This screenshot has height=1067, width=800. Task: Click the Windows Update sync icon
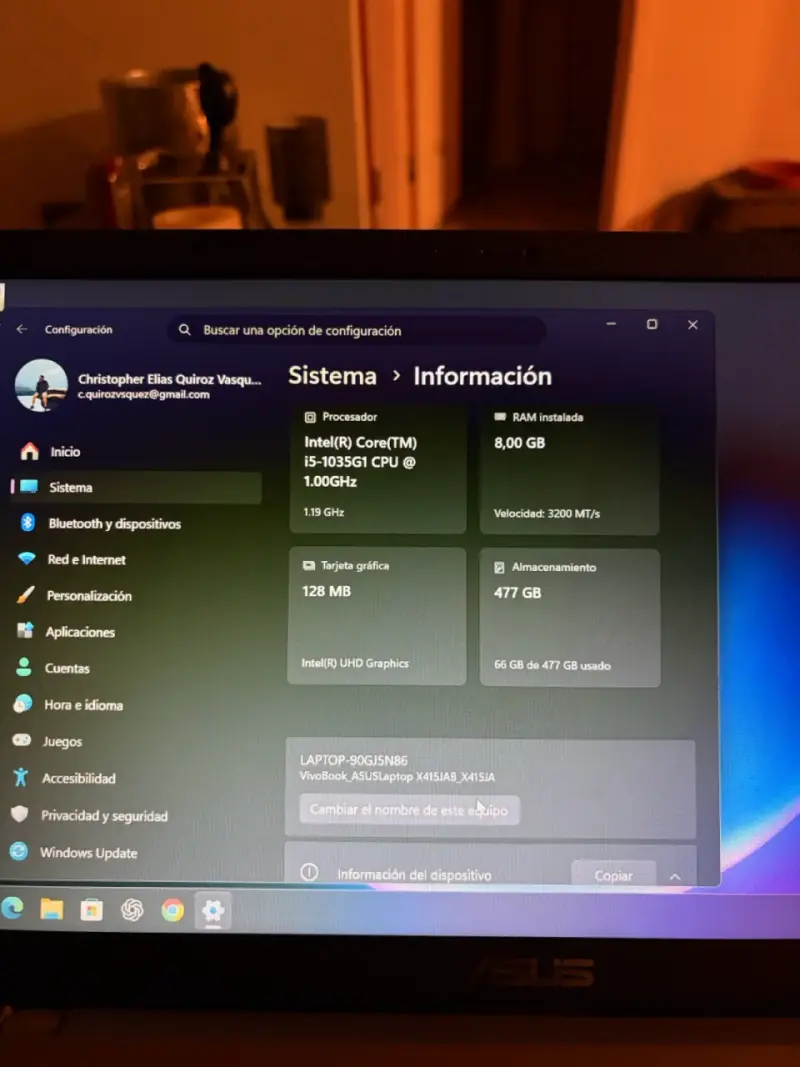tap(19, 851)
